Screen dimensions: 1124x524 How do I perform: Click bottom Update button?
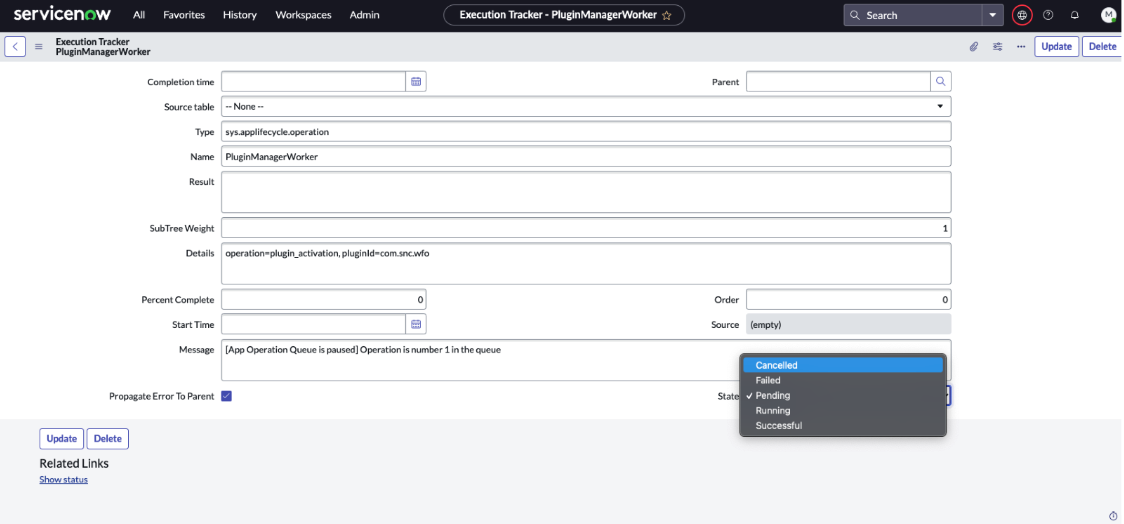pyautogui.click(x=62, y=439)
